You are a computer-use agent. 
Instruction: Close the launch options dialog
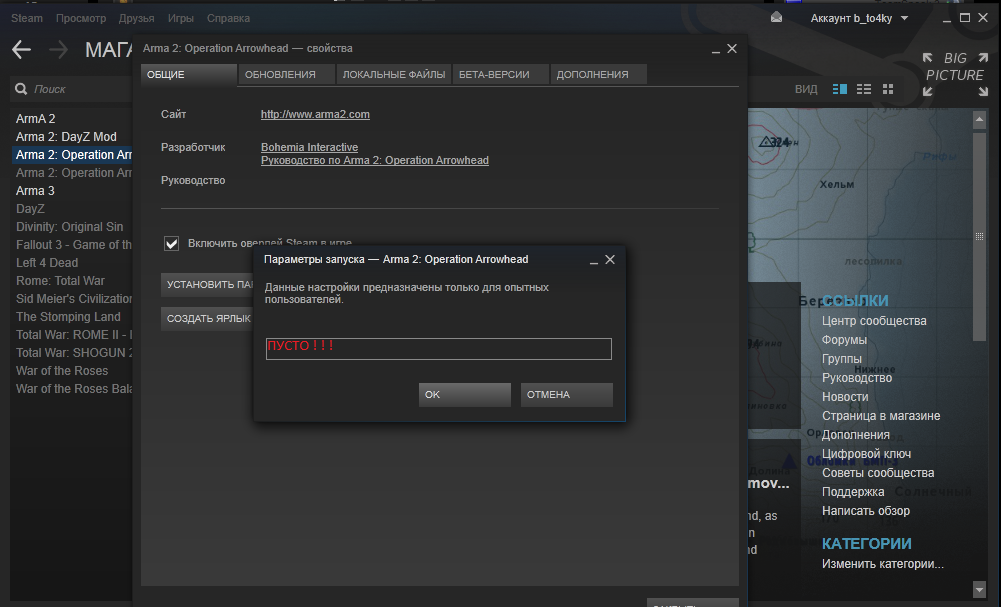pyautogui.click(x=610, y=259)
